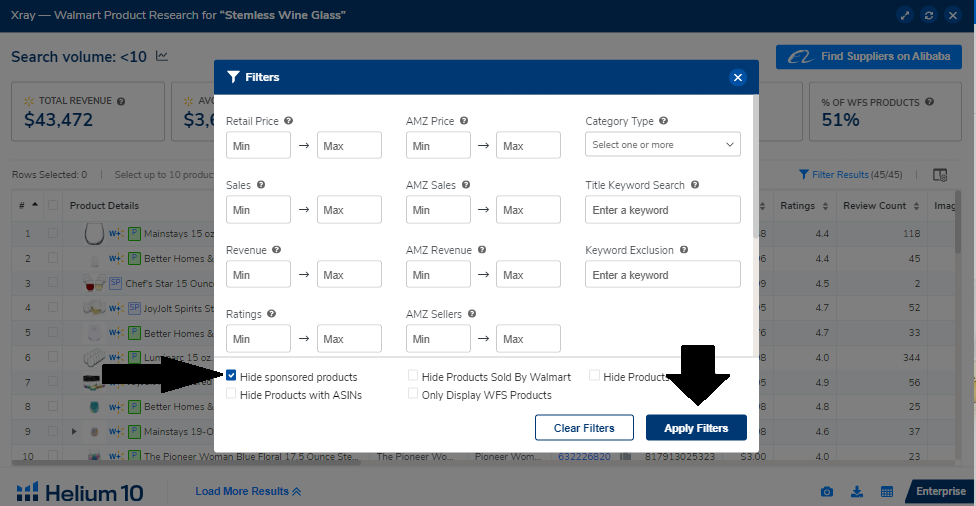Screen dimensions: 976x506
Task: Click the Clear Filters button
Action: pos(585,428)
